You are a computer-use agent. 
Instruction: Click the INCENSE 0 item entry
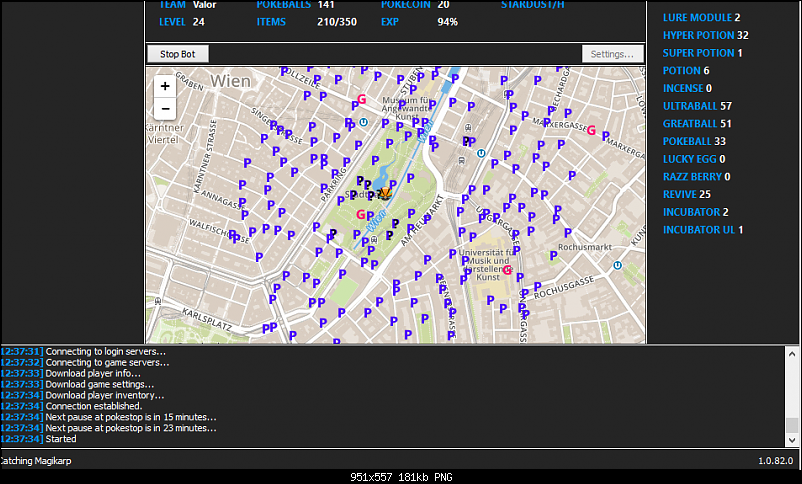(687, 89)
